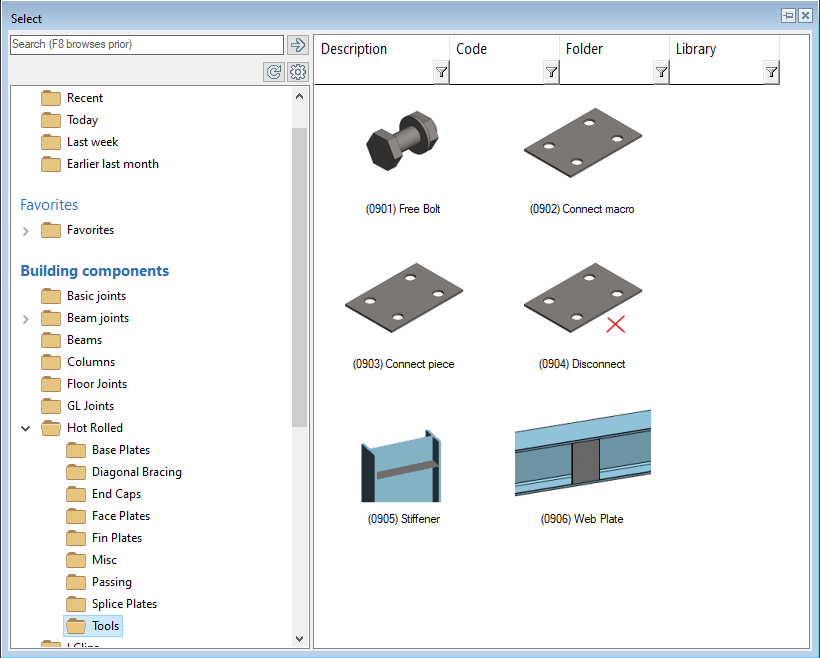Open the Folder column filter
Screen dimensions: 820x658
661,72
